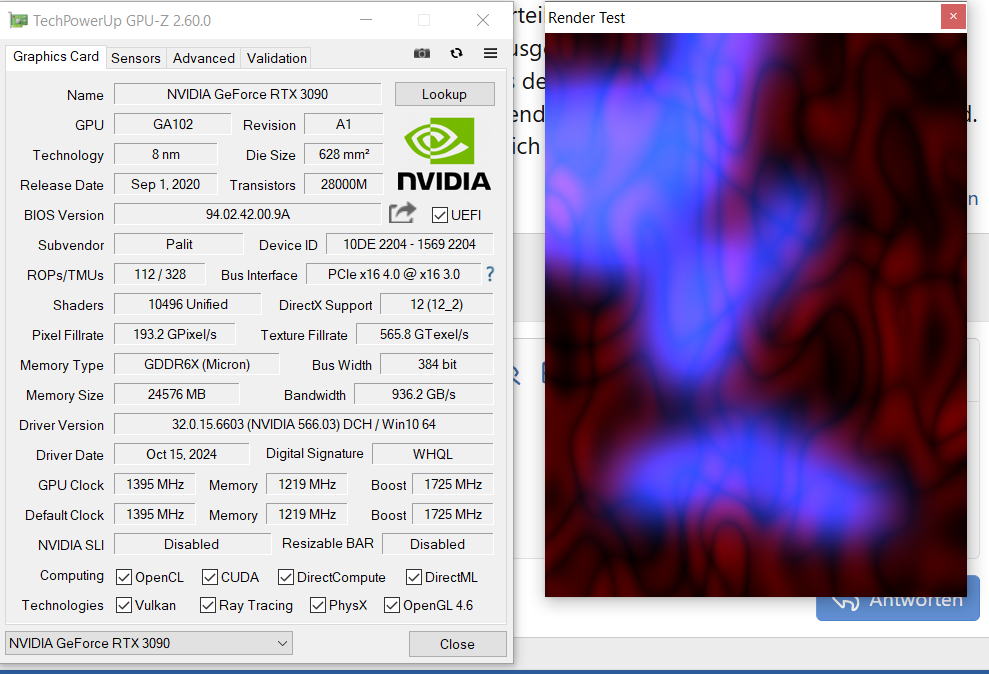Click the Shaders value 10496 Unified
This screenshot has width=989, height=674.
pos(187,305)
